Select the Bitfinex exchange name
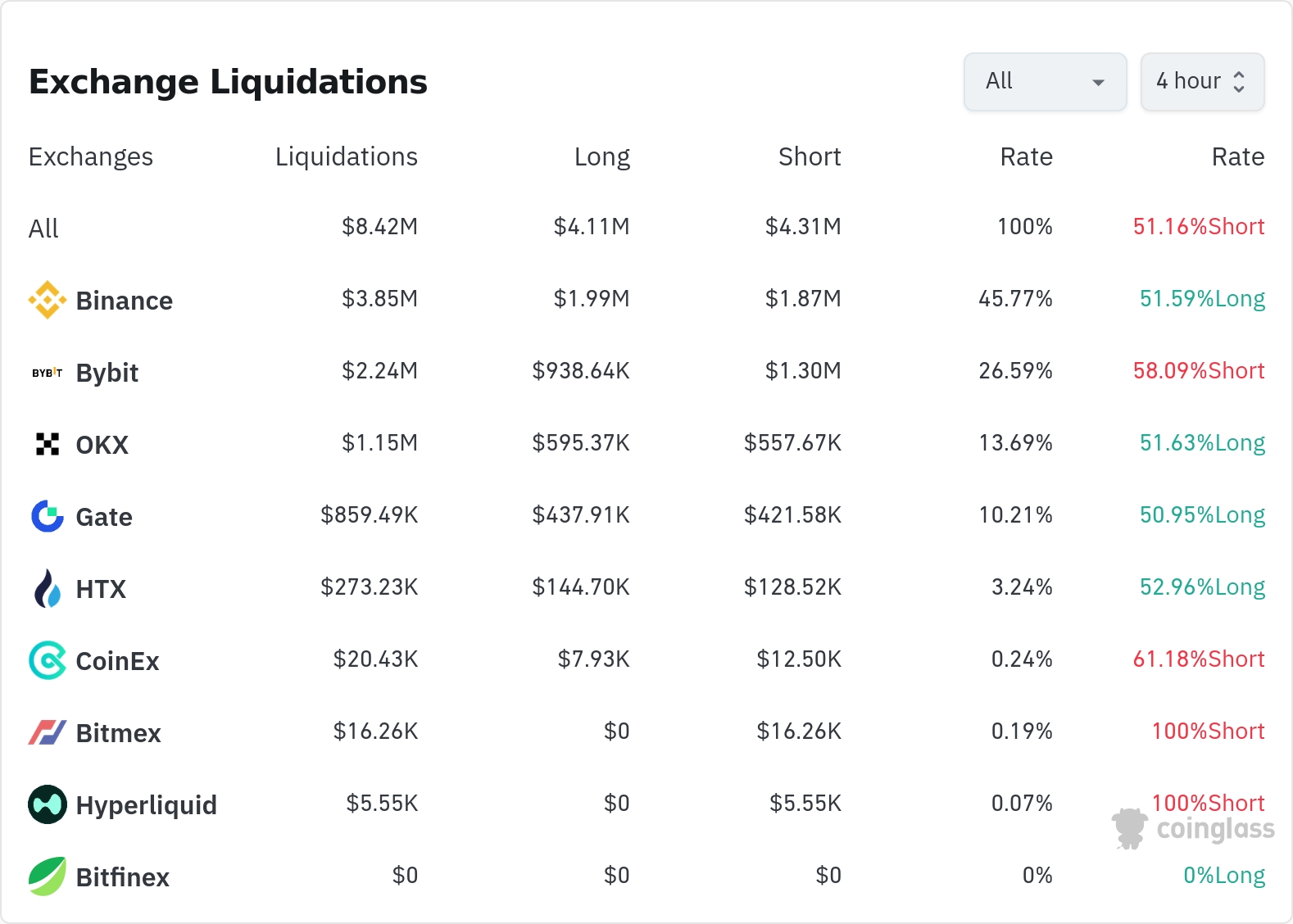Screen dimensions: 1293x924 point(122,877)
